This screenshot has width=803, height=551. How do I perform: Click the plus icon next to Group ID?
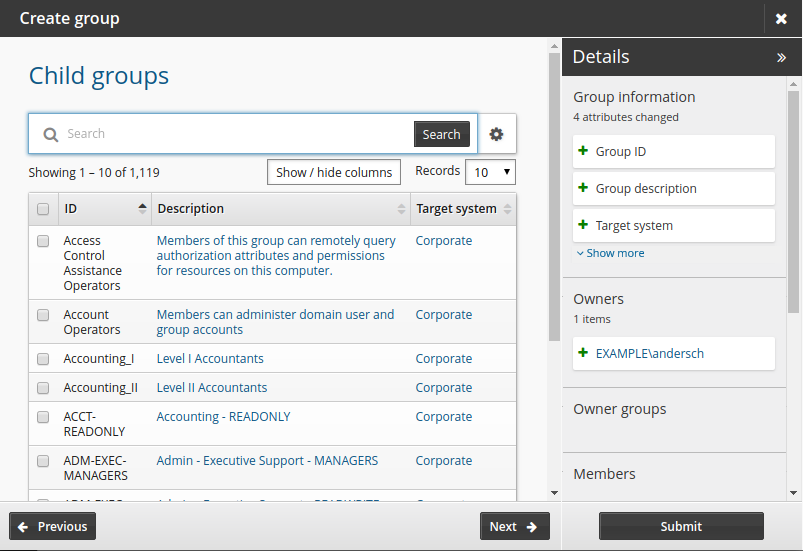click(583, 152)
